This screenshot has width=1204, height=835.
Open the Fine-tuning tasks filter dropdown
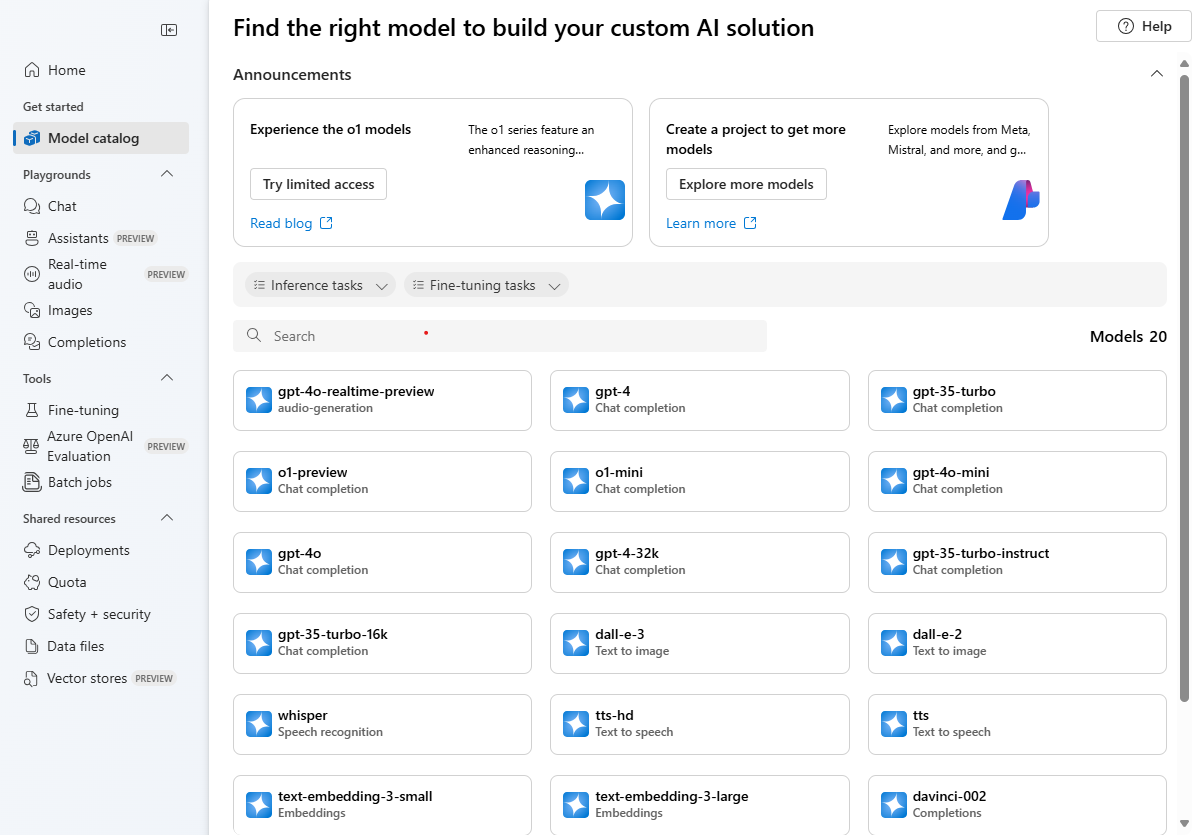[486, 285]
